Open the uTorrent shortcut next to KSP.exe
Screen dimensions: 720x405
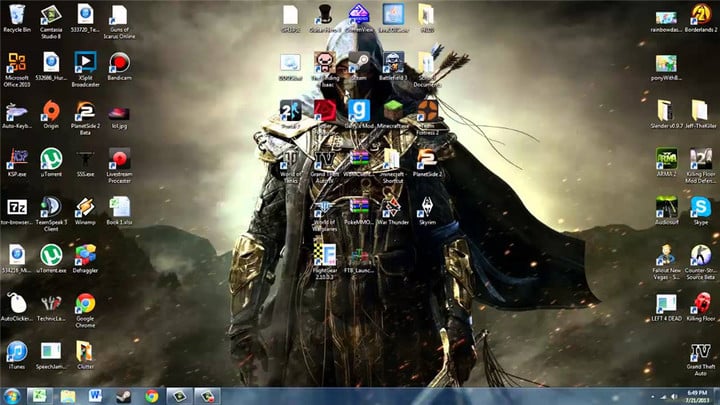coord(51,163)
